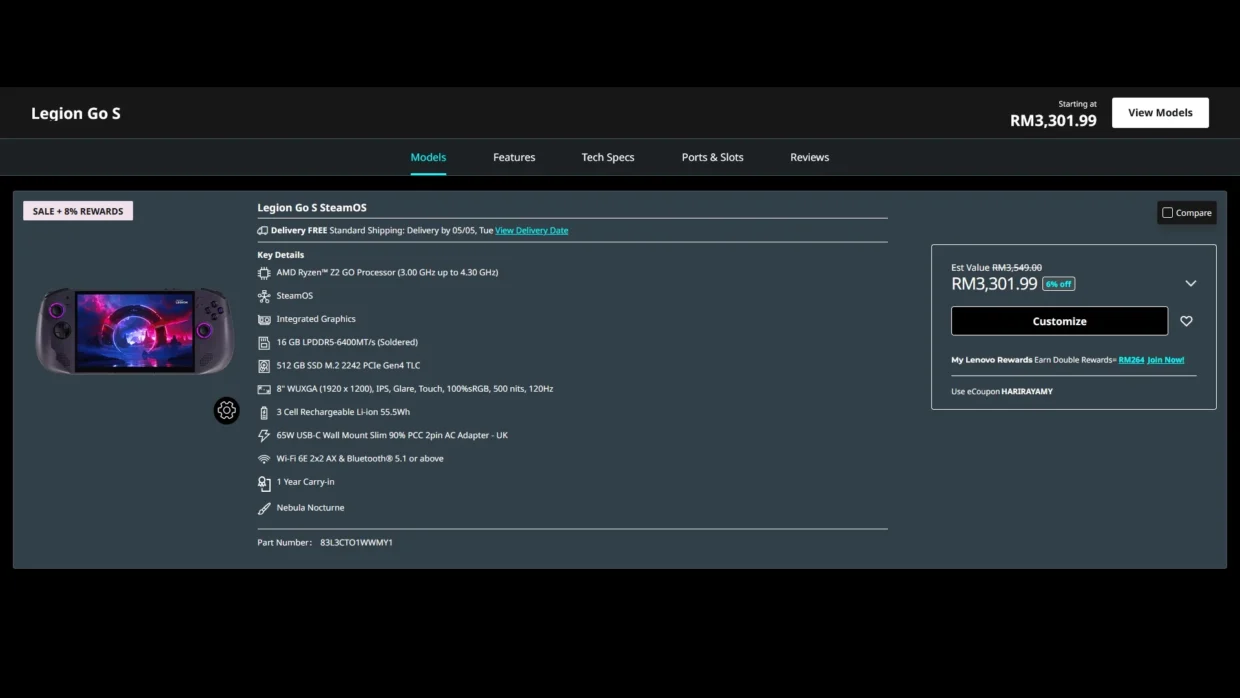The width and height of the screenshot is (1240, 698).
Task: Go to the Reviews tab
Action: (809, 157)
